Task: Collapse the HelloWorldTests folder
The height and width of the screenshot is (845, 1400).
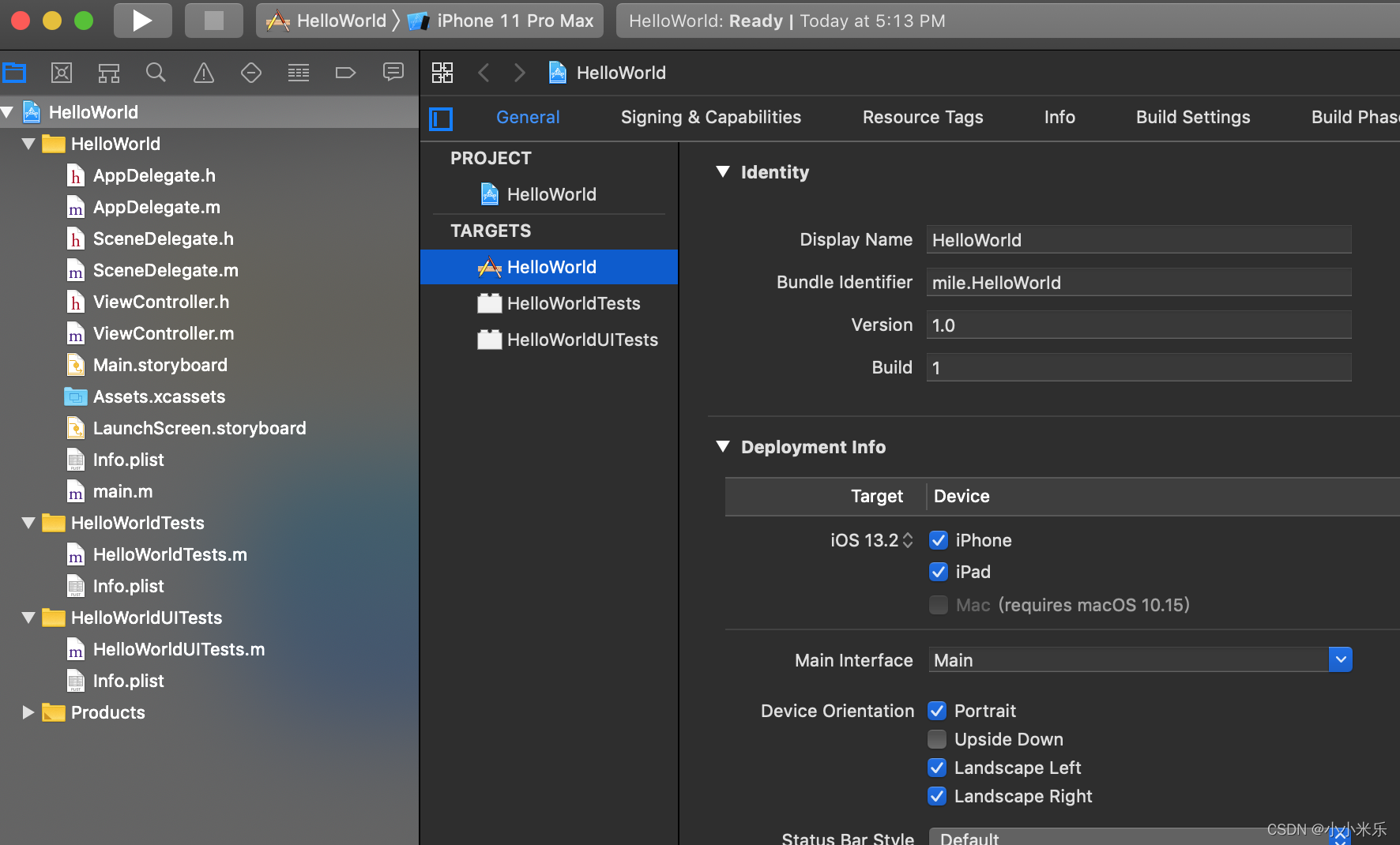Action: [x=28, y=523]
